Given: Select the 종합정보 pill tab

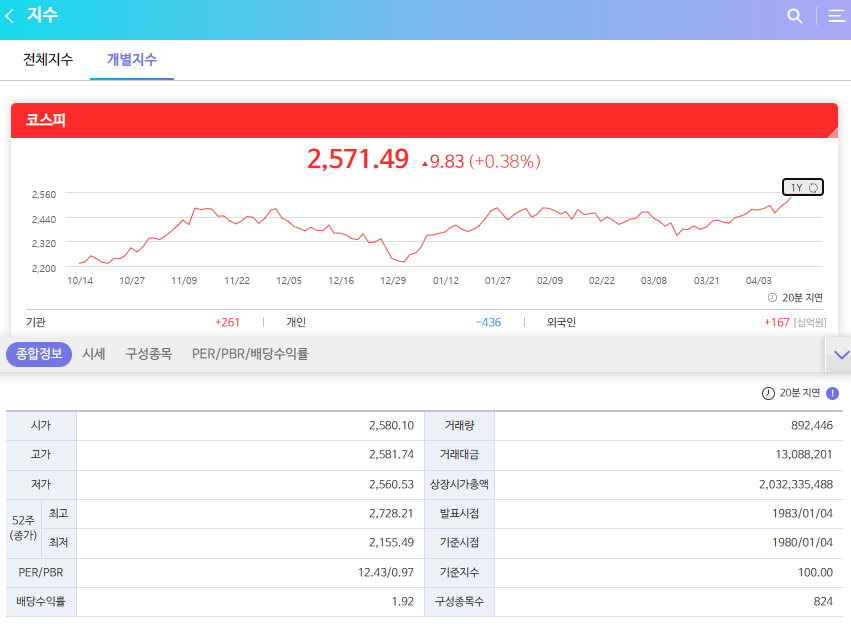Looking at the screenshot, I should click(39, 354).
